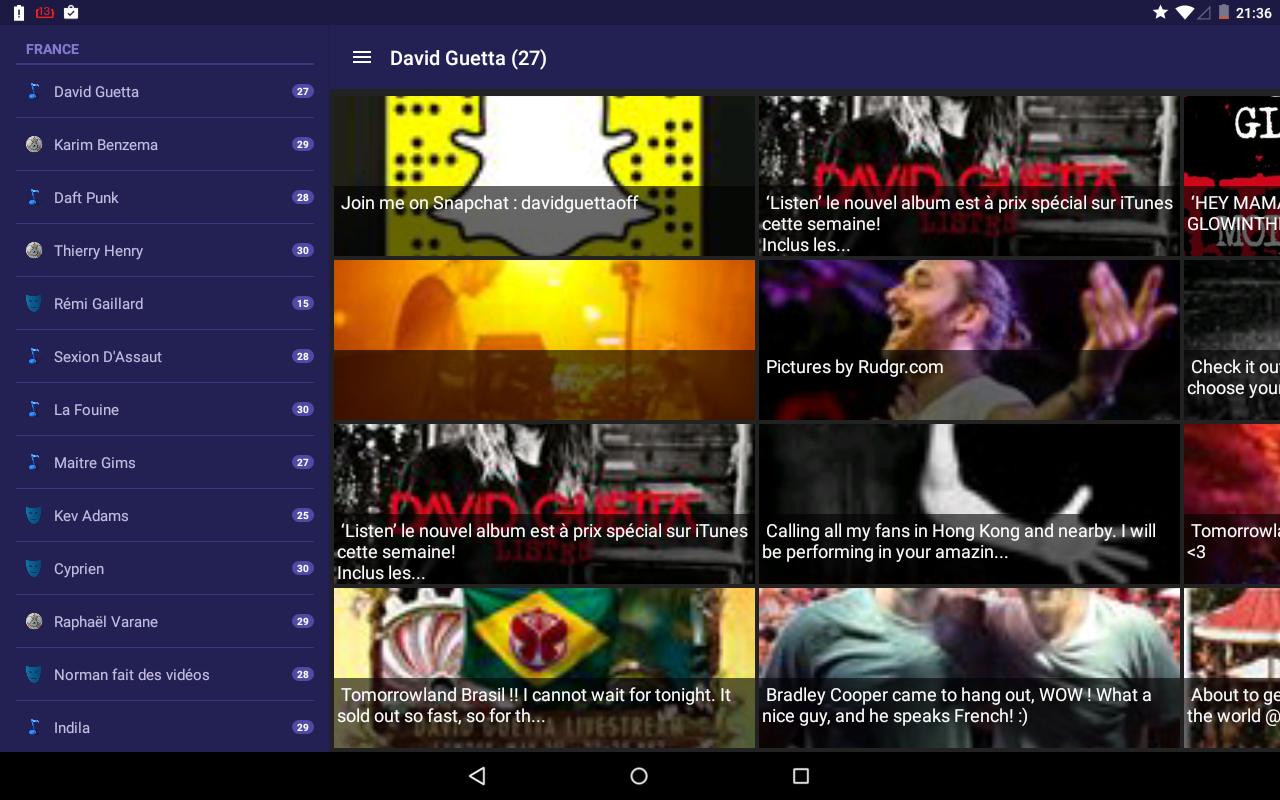Open the orange concert photo post
This screenshot has height=800, width=1280.
point(544,340)
